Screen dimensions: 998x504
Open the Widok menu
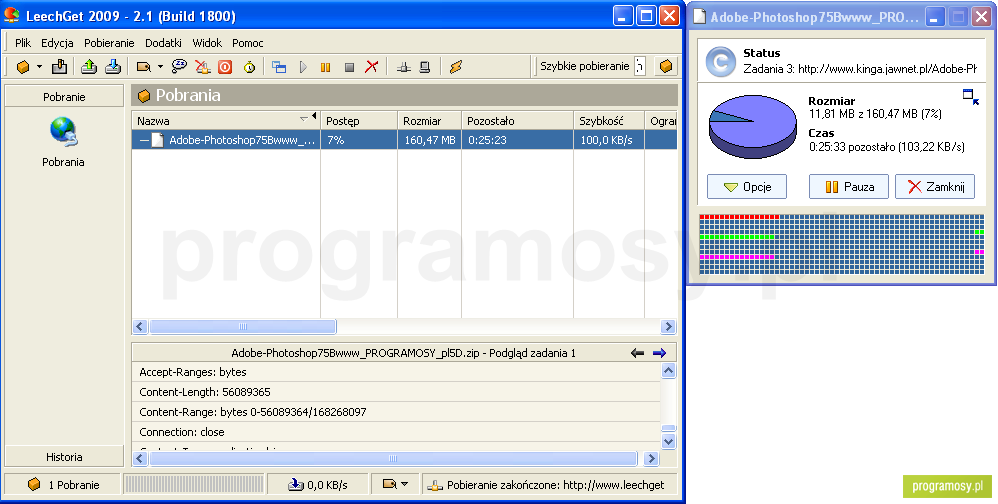207,43
